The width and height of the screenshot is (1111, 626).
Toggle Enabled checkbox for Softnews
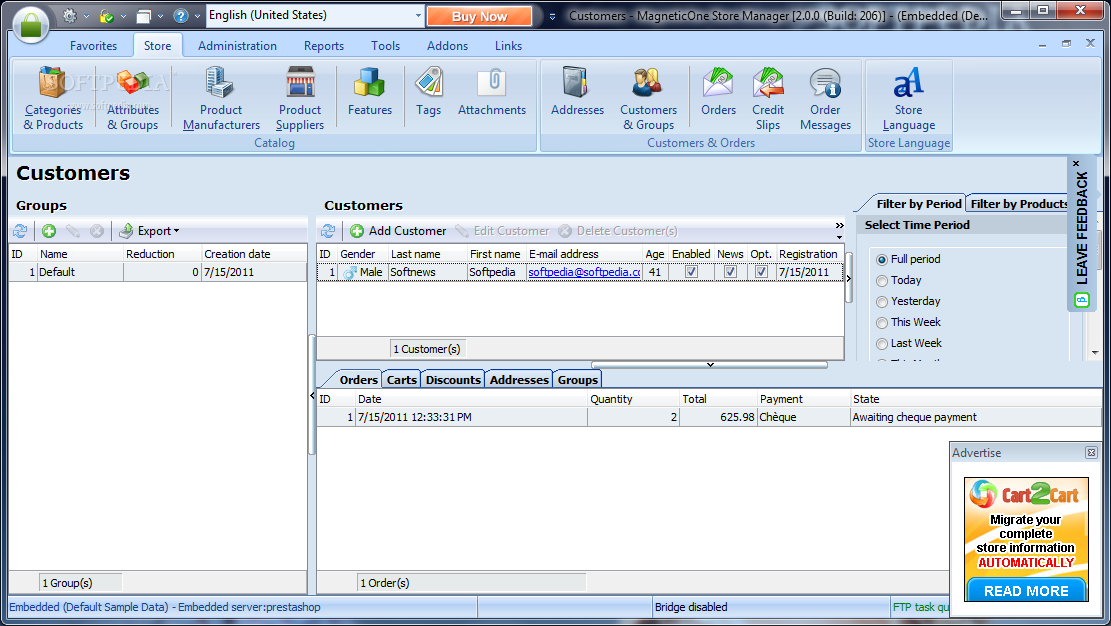click(x=692, y=272)
